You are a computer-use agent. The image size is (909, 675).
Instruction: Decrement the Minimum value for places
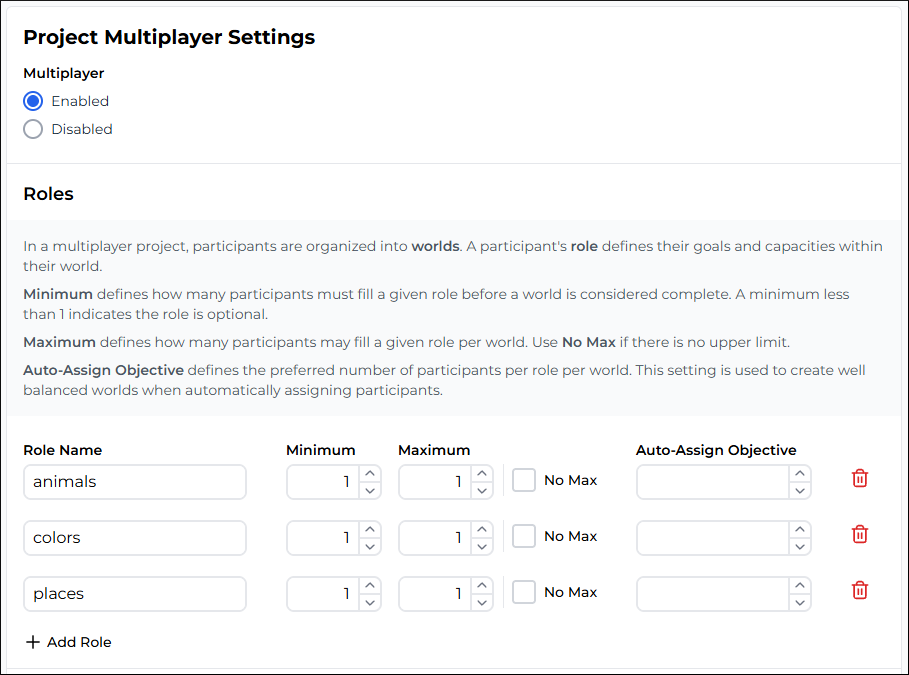point(369,601)
